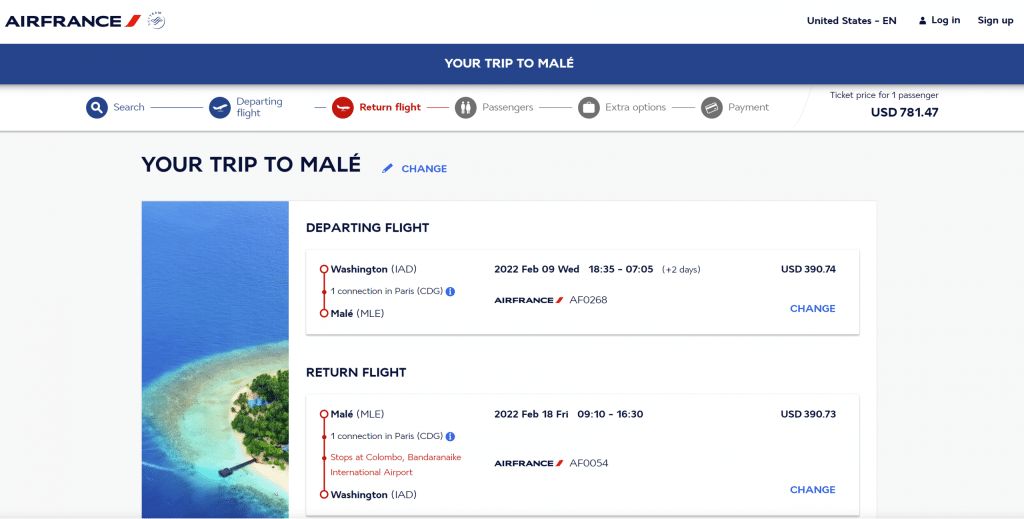Go to Air France home logo
The image size is (1024, 519).
tap(73, 21)
